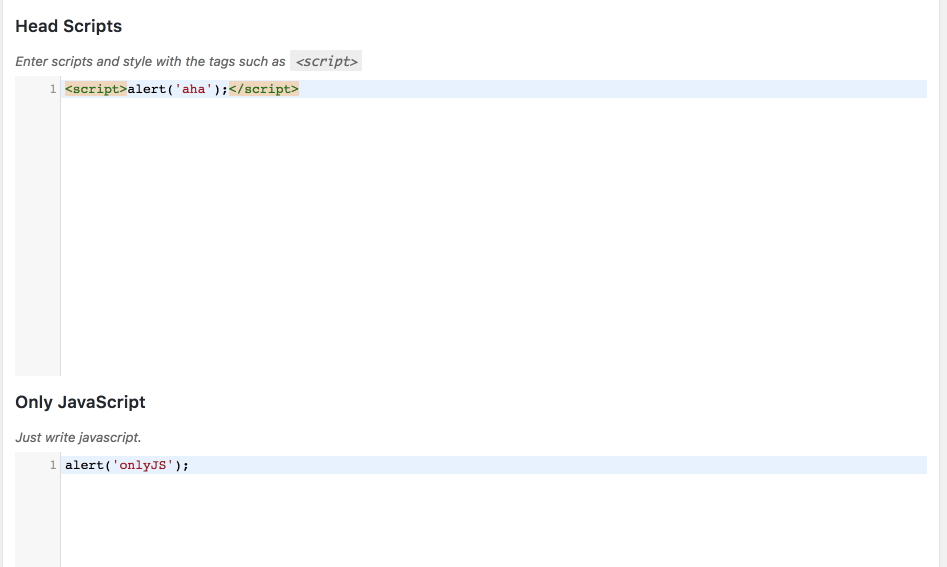Select line number 1 in Only JavaScript editor
947x567 pixels.
tap(53, 465)
